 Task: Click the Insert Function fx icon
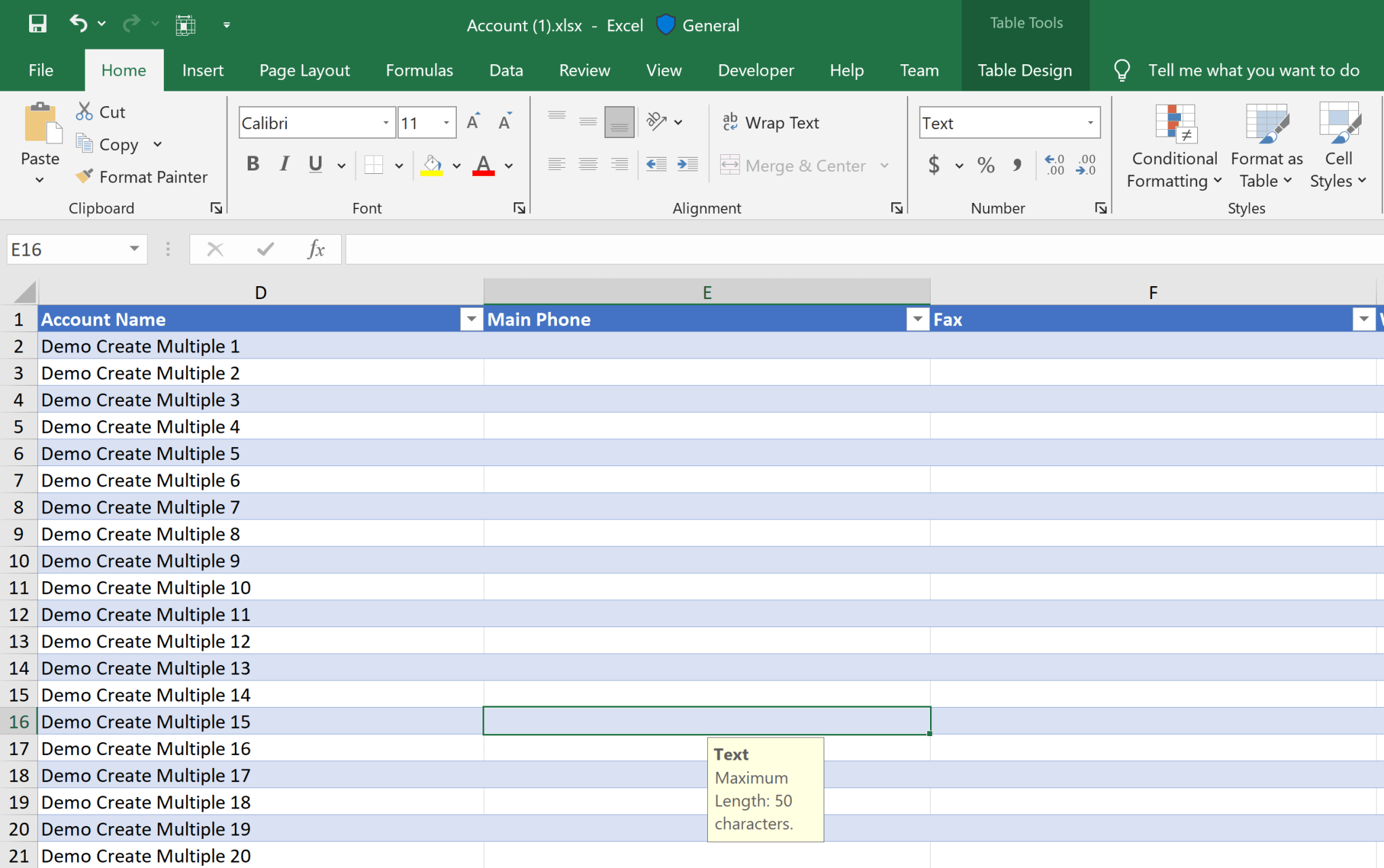coord(315,250)
